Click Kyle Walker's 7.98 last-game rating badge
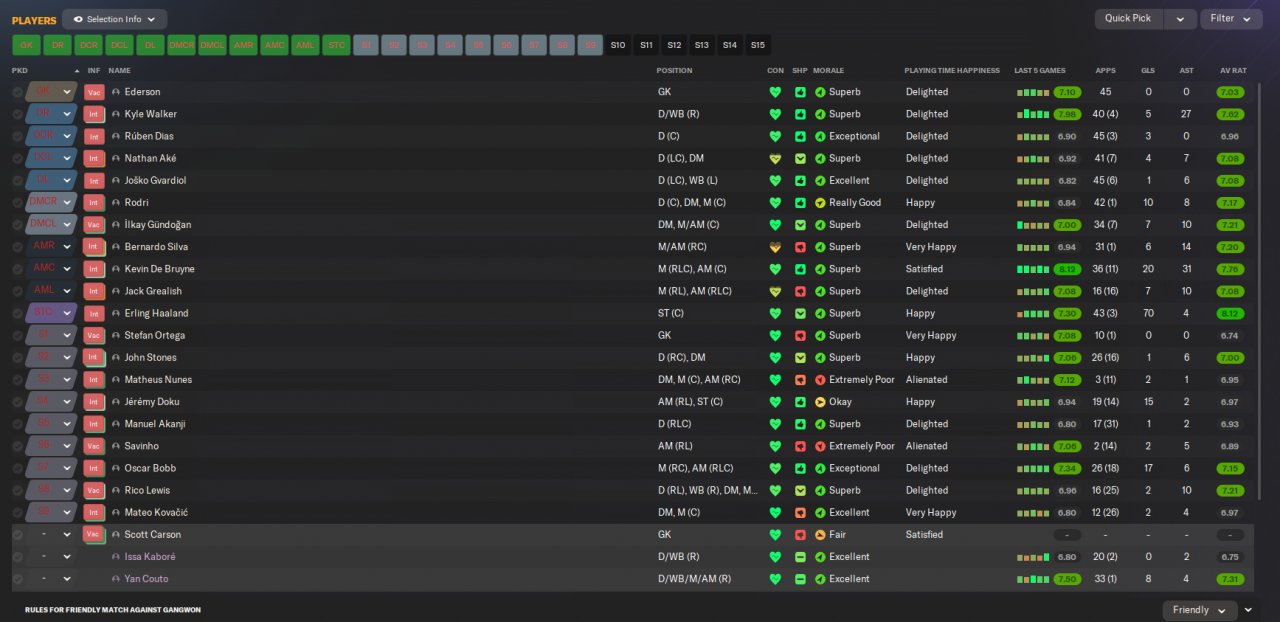This screenshot has height=622, width=1280. [1067, 114]
